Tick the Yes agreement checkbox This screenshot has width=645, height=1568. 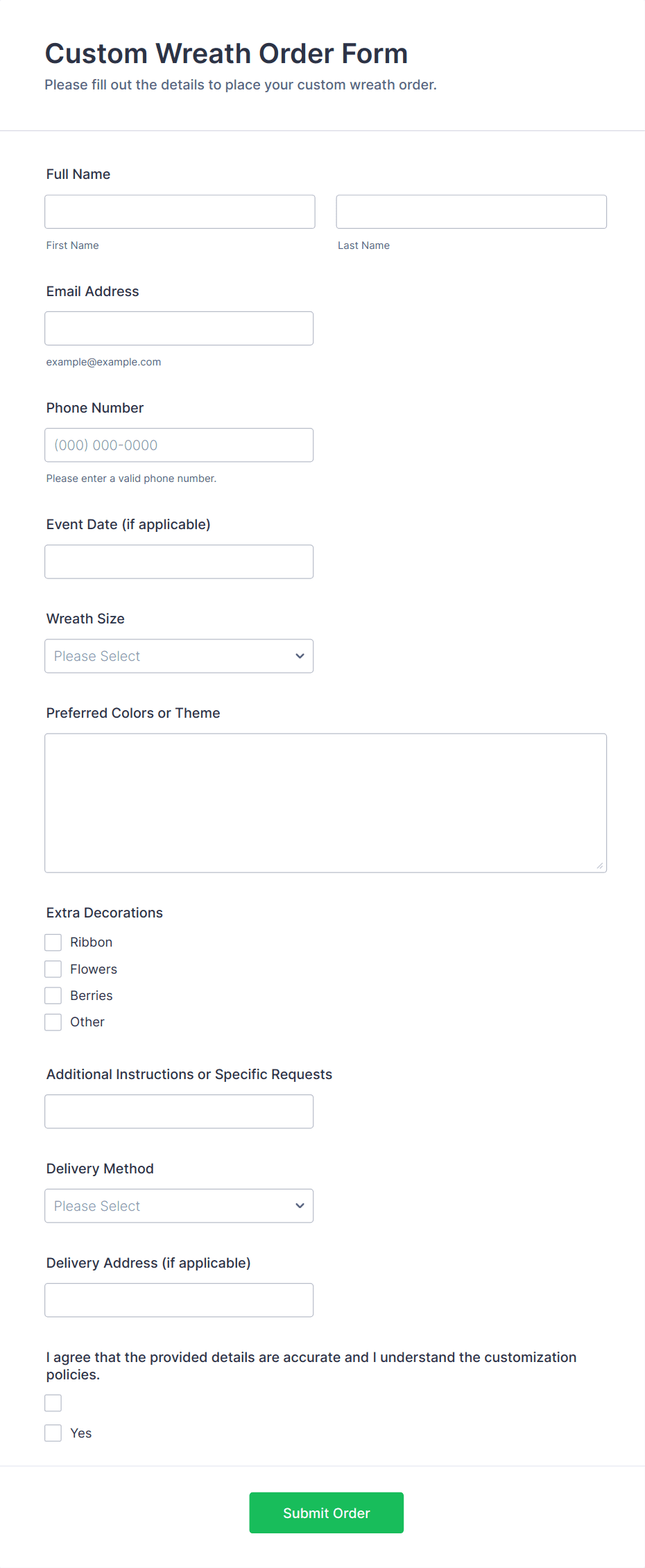[x=53, y=1433]
